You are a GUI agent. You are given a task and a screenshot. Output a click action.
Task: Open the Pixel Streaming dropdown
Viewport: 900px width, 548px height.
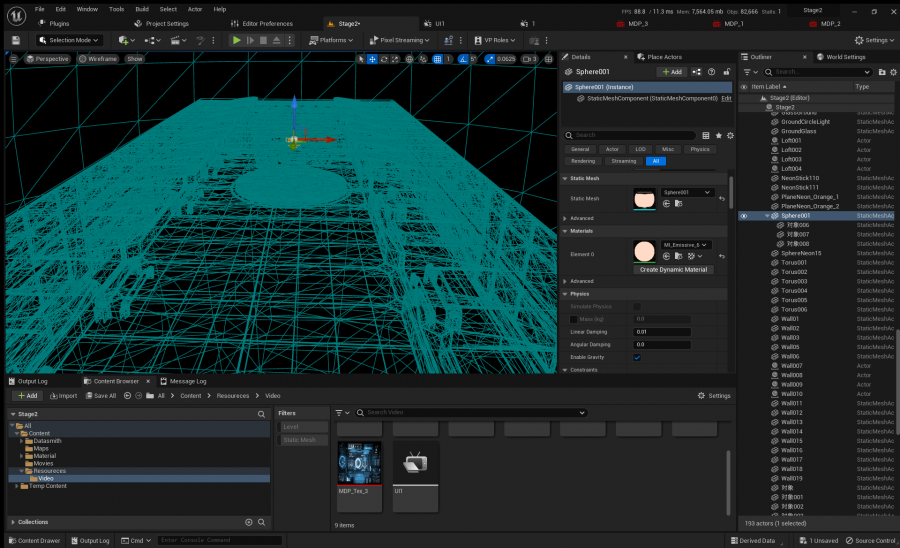coord(399,40)
